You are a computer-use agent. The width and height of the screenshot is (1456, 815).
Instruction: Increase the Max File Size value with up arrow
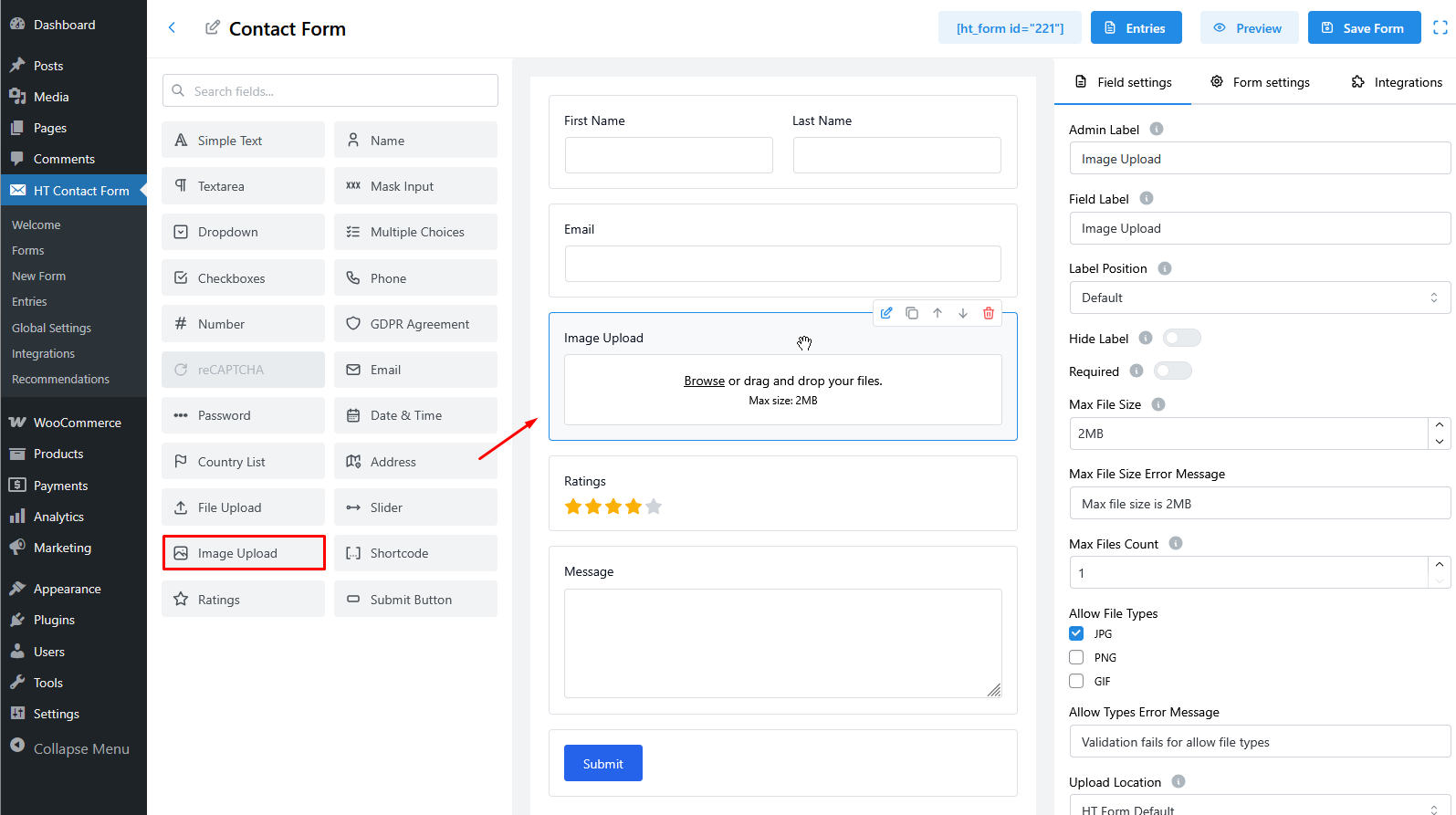click(x=1440, y=425)
